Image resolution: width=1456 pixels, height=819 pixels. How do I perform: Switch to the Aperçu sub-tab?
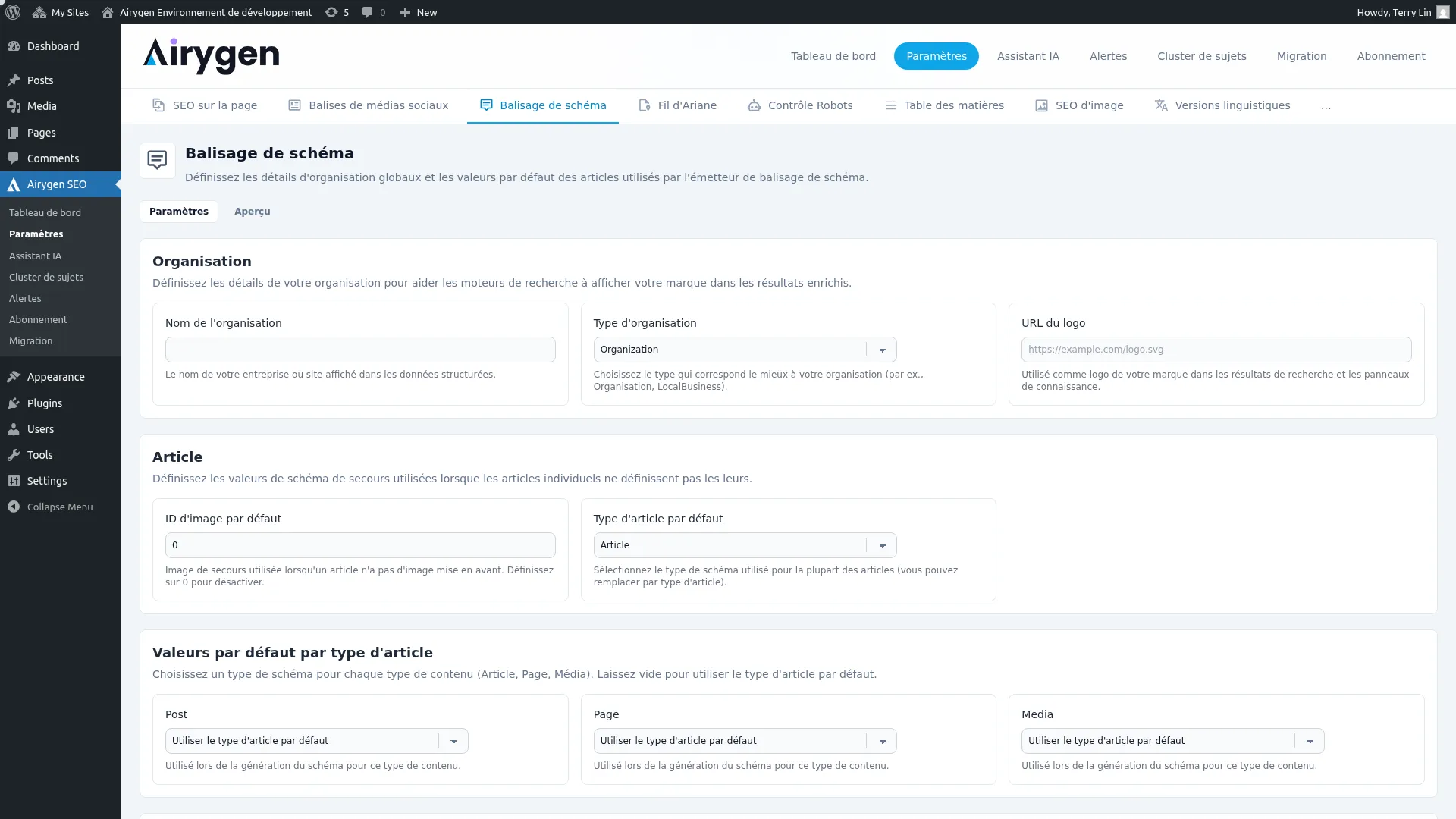coord(252,212)
